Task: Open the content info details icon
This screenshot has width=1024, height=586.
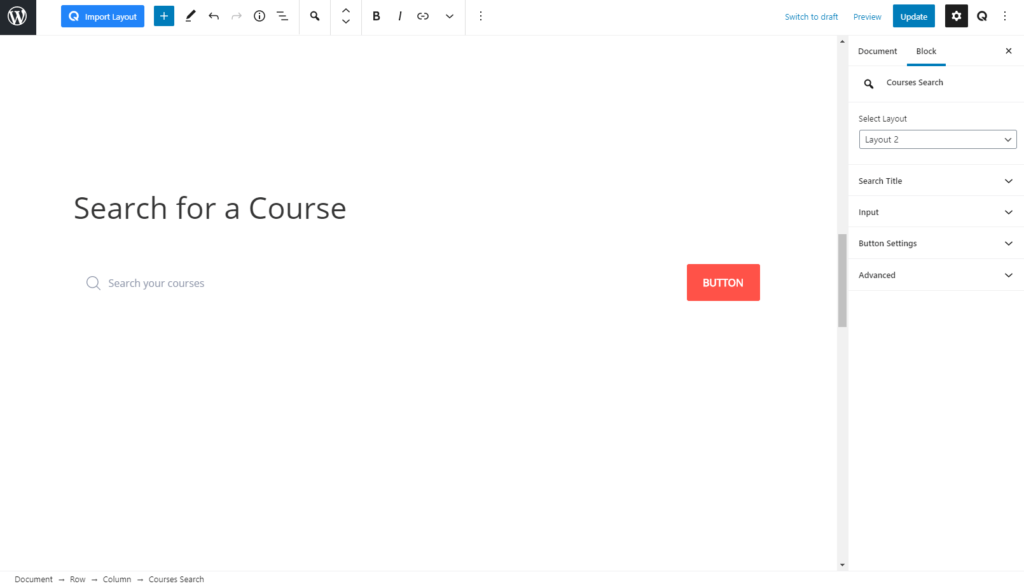Action: point(259,16)
